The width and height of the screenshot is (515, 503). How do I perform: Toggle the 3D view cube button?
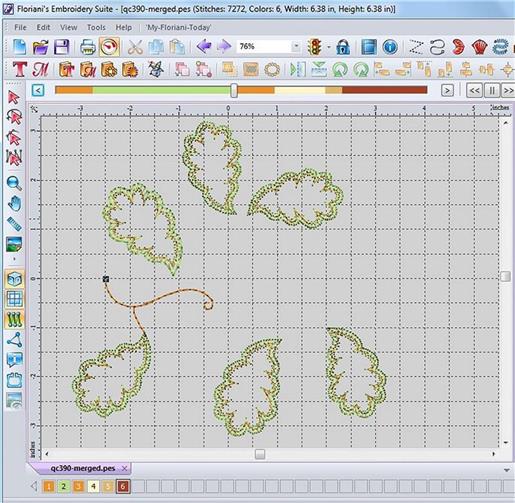[x=14, y=279]
